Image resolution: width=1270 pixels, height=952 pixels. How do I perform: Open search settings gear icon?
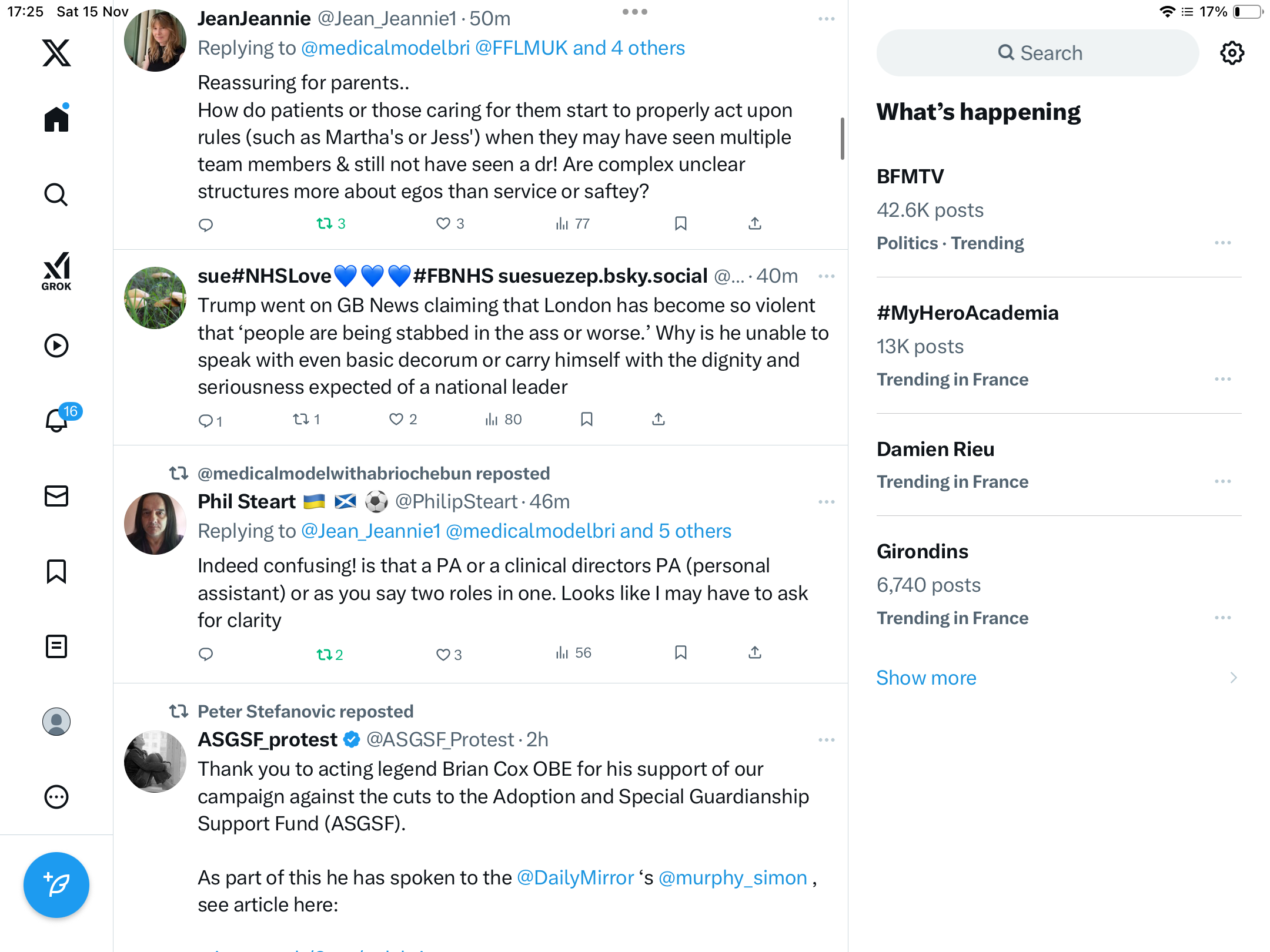click(x=1232, y=53)
